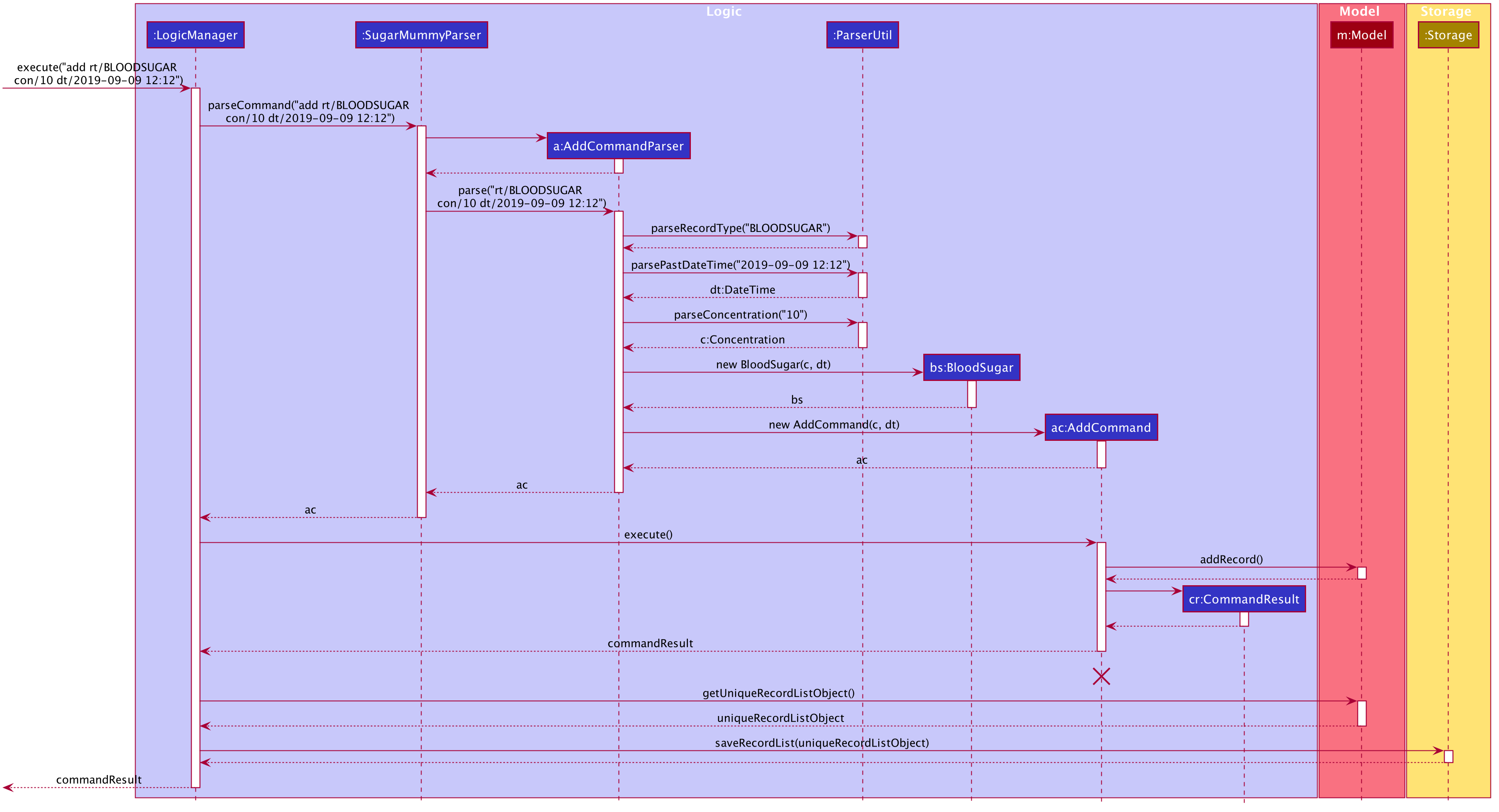Click the AddCommand execute activation bar
The width and height of the screenshot is (1499, 812).
[x=1101, y=597]
